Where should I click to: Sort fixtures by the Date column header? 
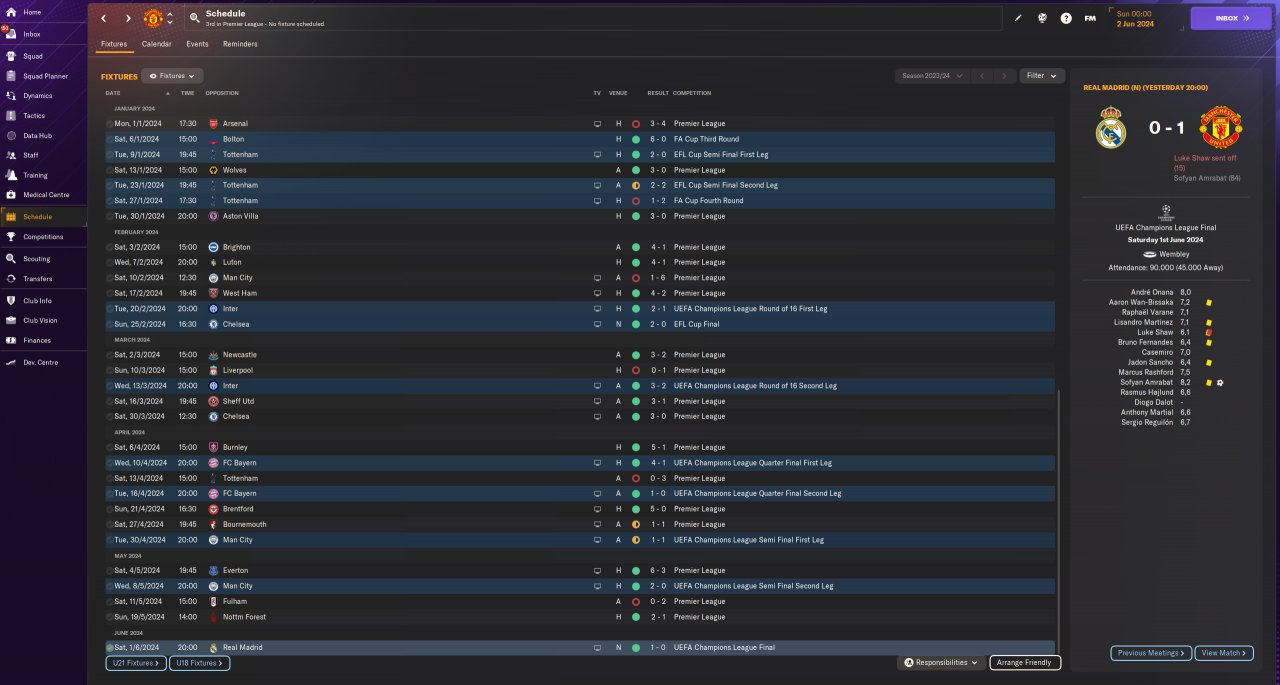pos(112,93)
